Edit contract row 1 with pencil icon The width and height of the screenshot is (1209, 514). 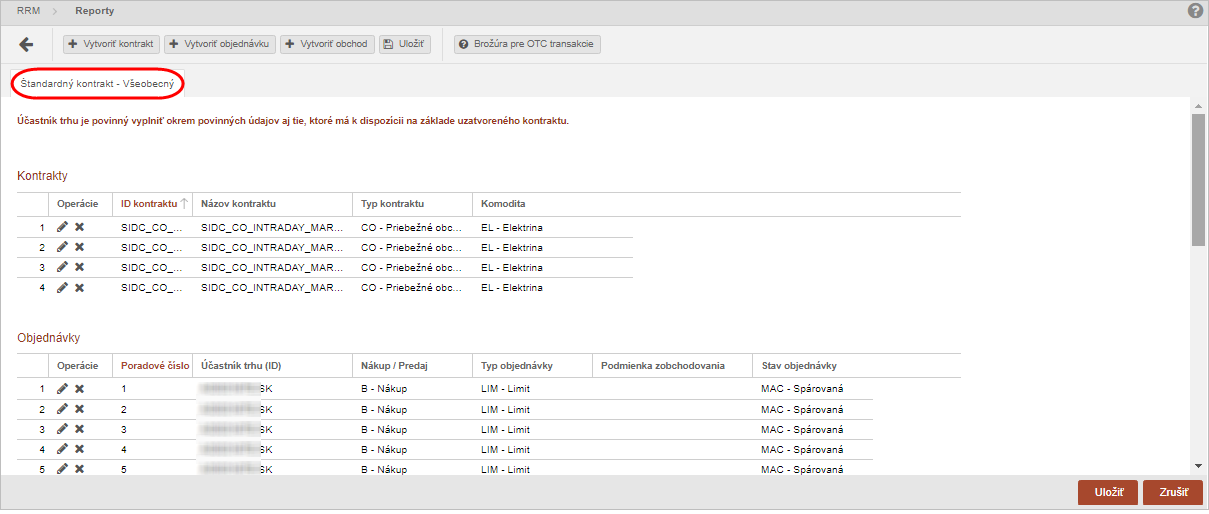pyautogui.click(x=63, y=228)
